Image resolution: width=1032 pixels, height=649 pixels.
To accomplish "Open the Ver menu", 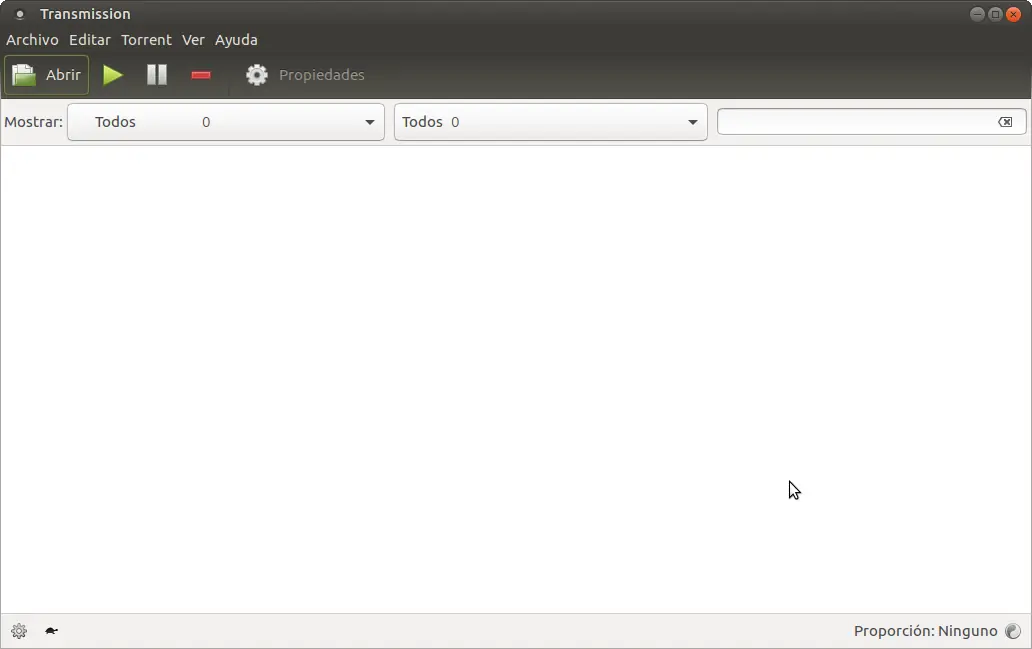I will pos(193,40).
